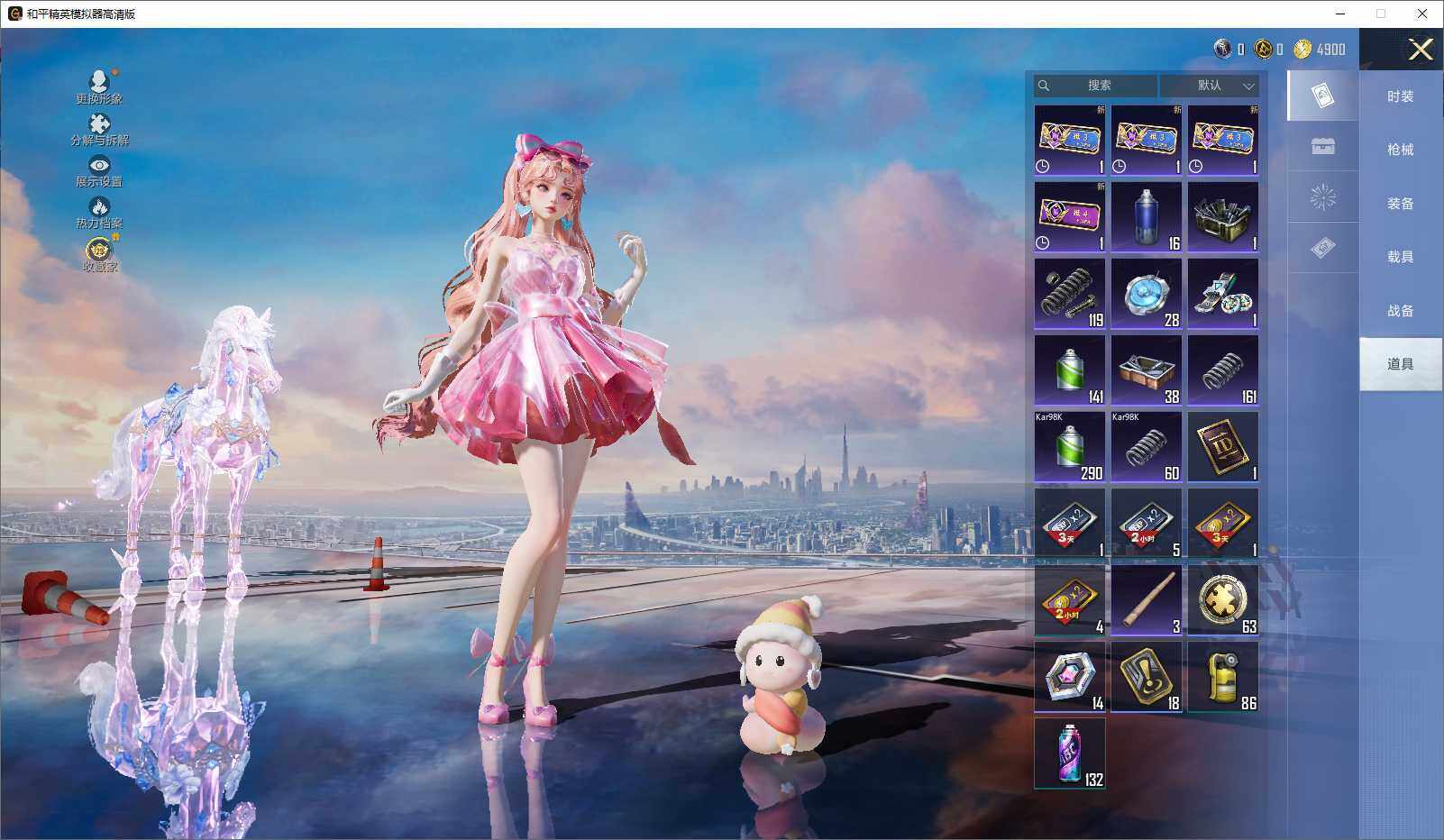
Task: Select the green paint can with count 141
Action: point(1070,370)
